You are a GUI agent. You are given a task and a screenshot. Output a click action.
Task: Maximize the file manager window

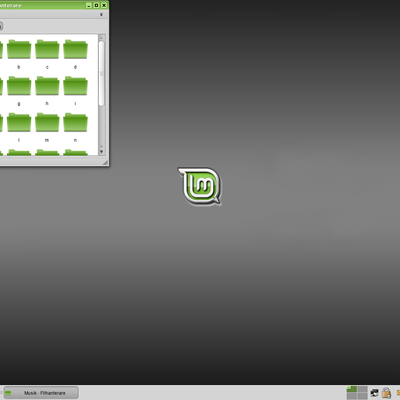pyautogui.click(x=96, y=5)
